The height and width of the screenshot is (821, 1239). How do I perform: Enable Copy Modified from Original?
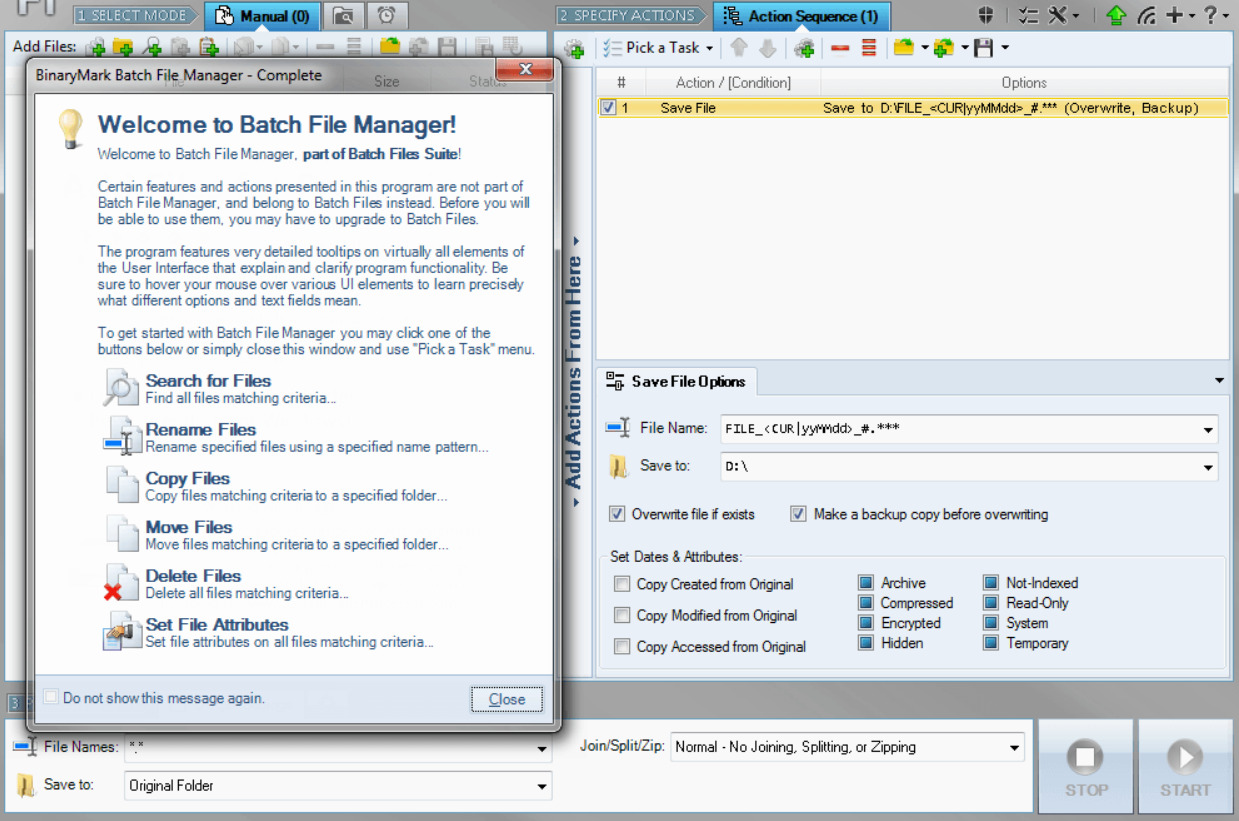click(x=622, y=615)
